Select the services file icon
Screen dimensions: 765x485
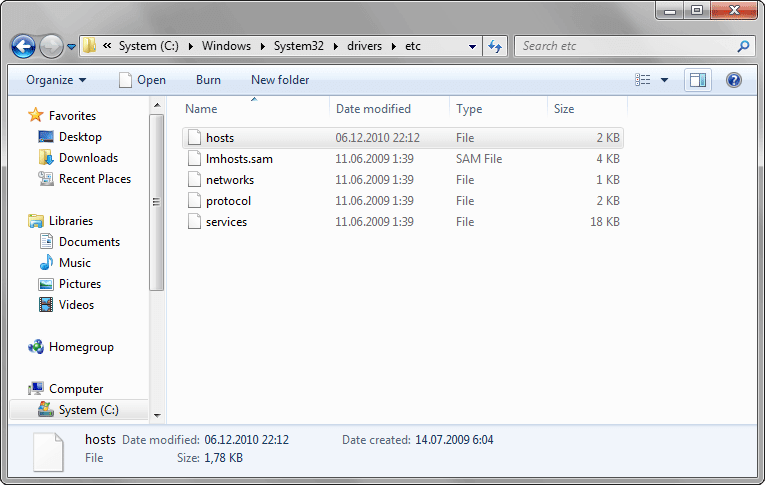tap(194, 222)
